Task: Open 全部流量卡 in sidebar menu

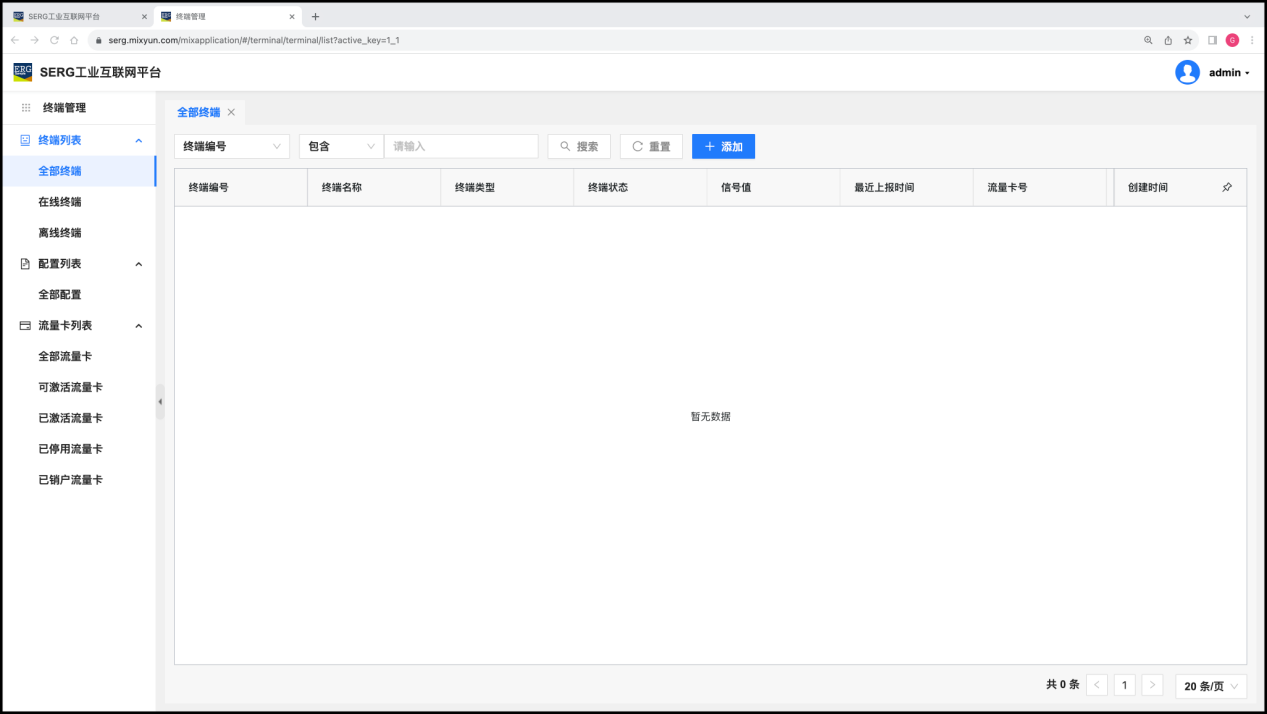Action: [x=65, y=356]
